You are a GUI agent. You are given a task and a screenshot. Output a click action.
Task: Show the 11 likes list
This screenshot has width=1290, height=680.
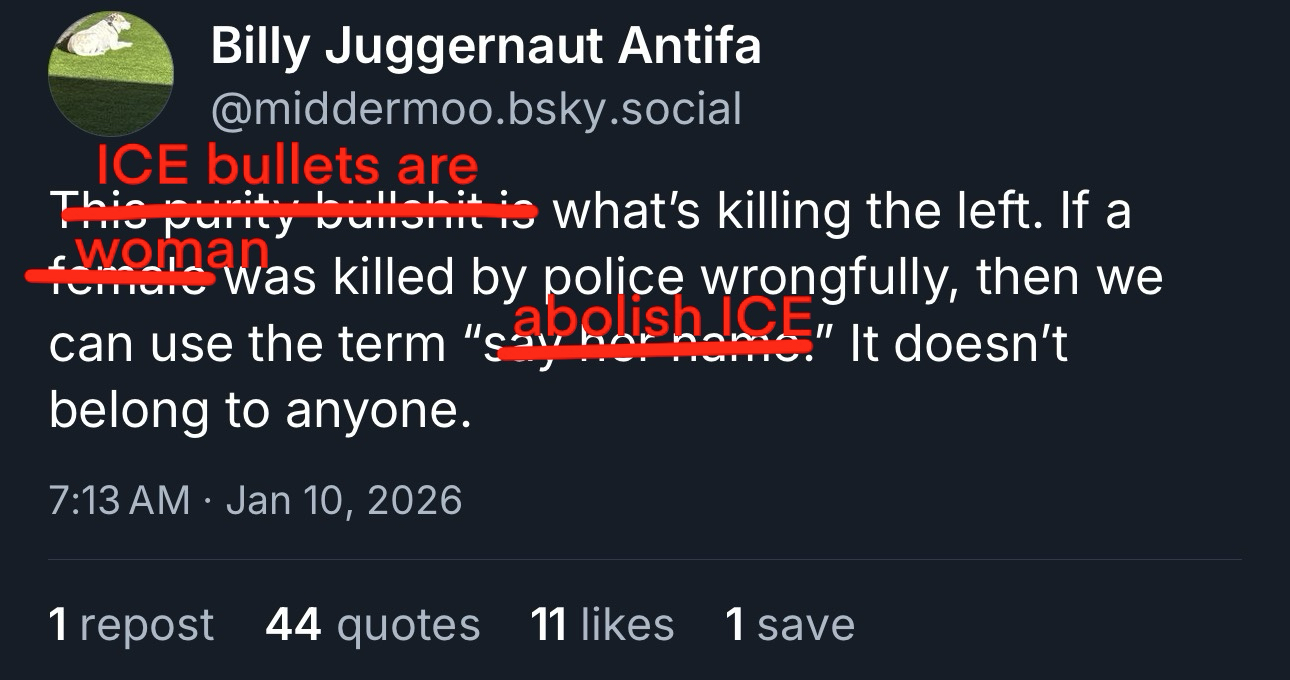coord(602,624)
